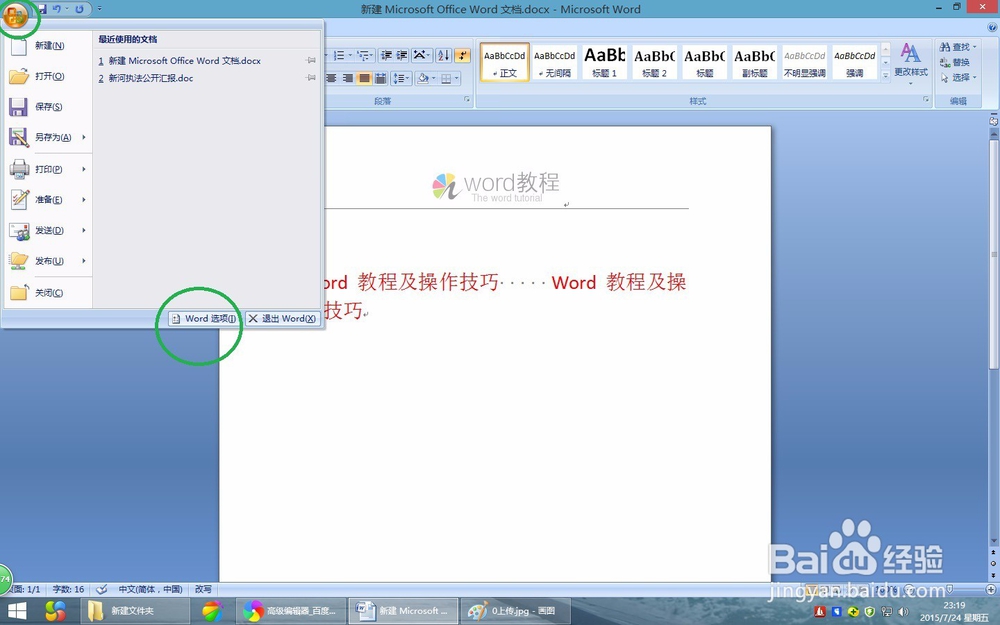Open the line spacing dropdown
1000x625 pixels.
pyautogui.click(x=402, y=78)
